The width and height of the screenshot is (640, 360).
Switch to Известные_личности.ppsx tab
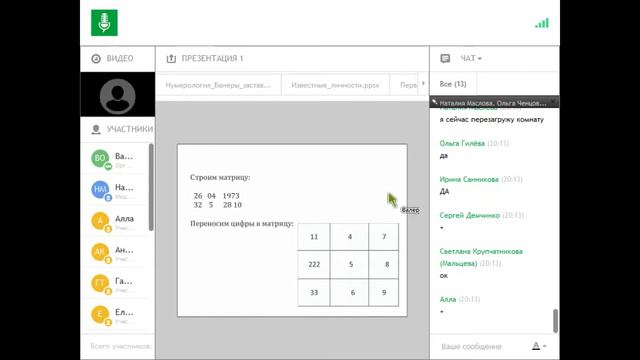coord(335,85)
